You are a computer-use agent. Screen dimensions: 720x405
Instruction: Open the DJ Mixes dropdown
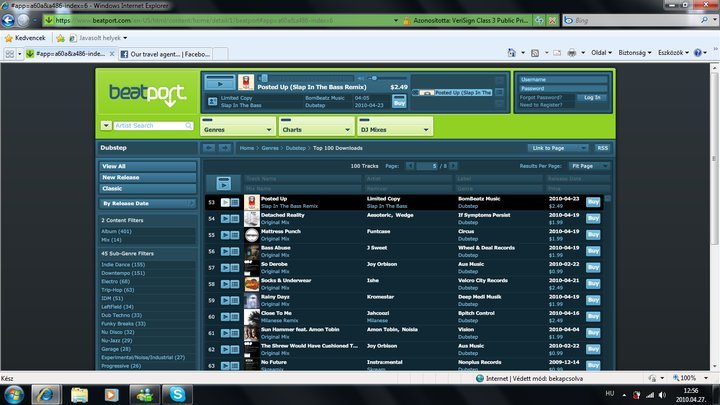pos(395,126)
